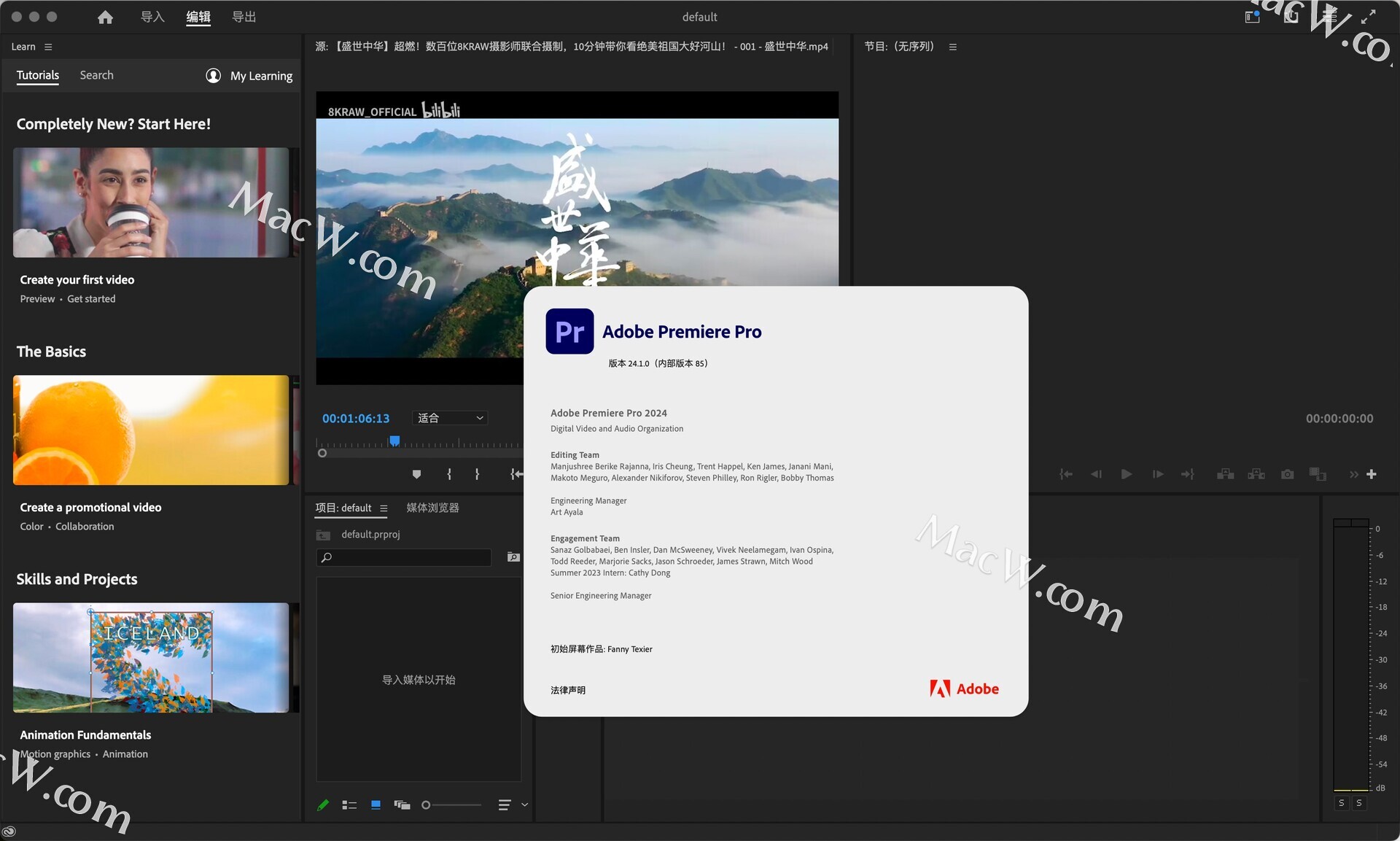
Task: Toggle project write lock green pencil
Action: pos(323,805)
